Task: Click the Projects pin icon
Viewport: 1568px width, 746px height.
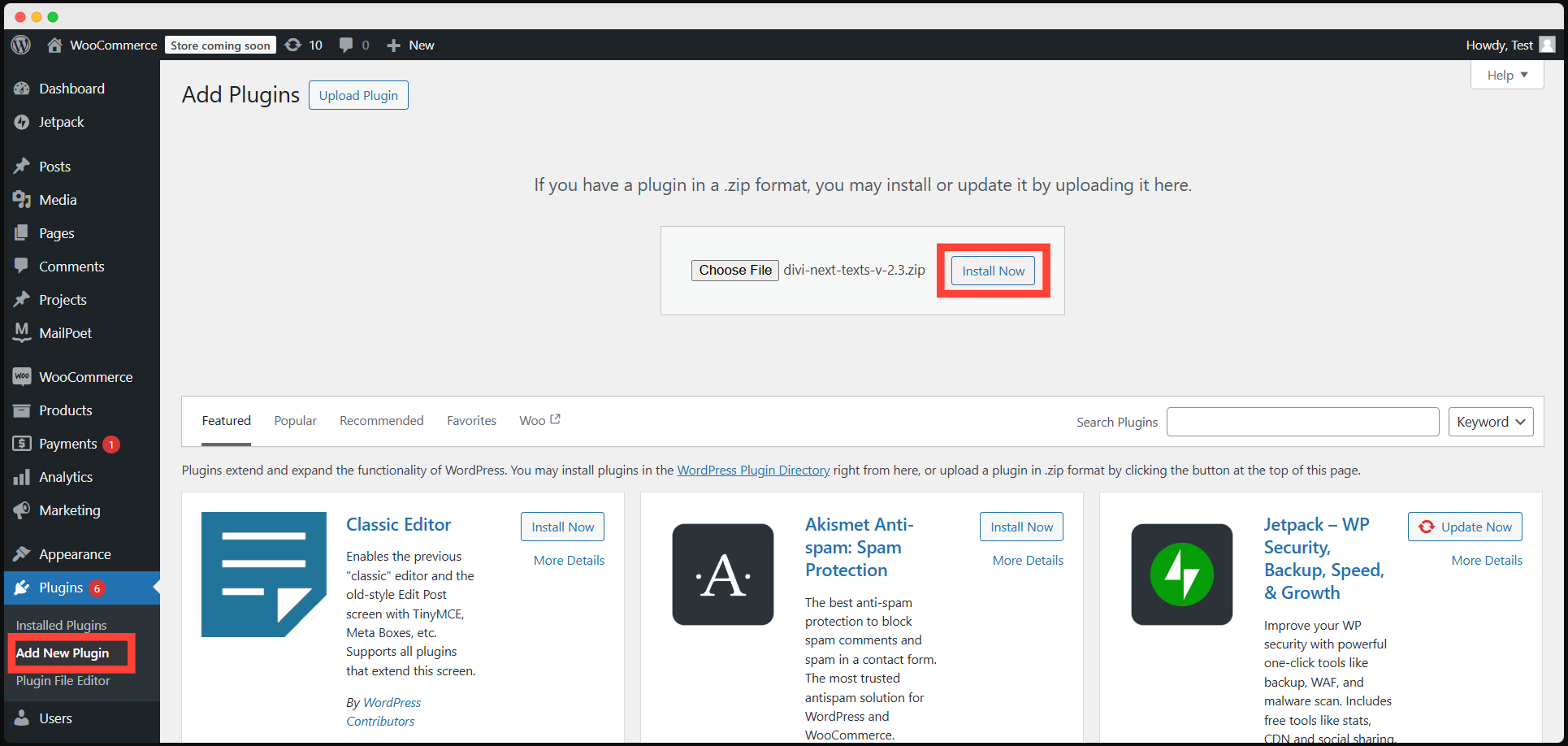Action: pos(22,299)
